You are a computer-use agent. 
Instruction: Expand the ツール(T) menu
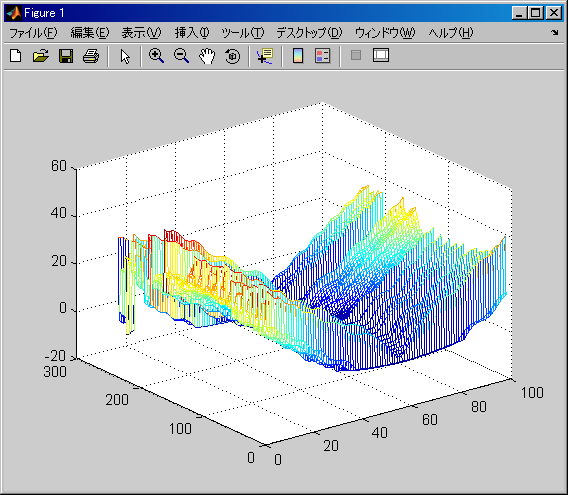click(243, 33)
